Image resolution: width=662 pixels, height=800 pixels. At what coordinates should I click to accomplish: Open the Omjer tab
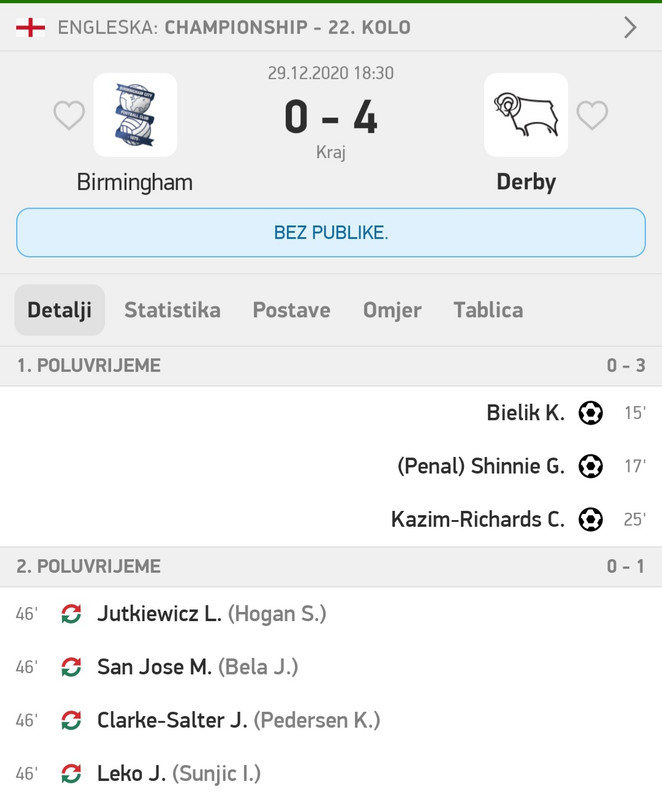pyautogui.click(x=392, y=310)
